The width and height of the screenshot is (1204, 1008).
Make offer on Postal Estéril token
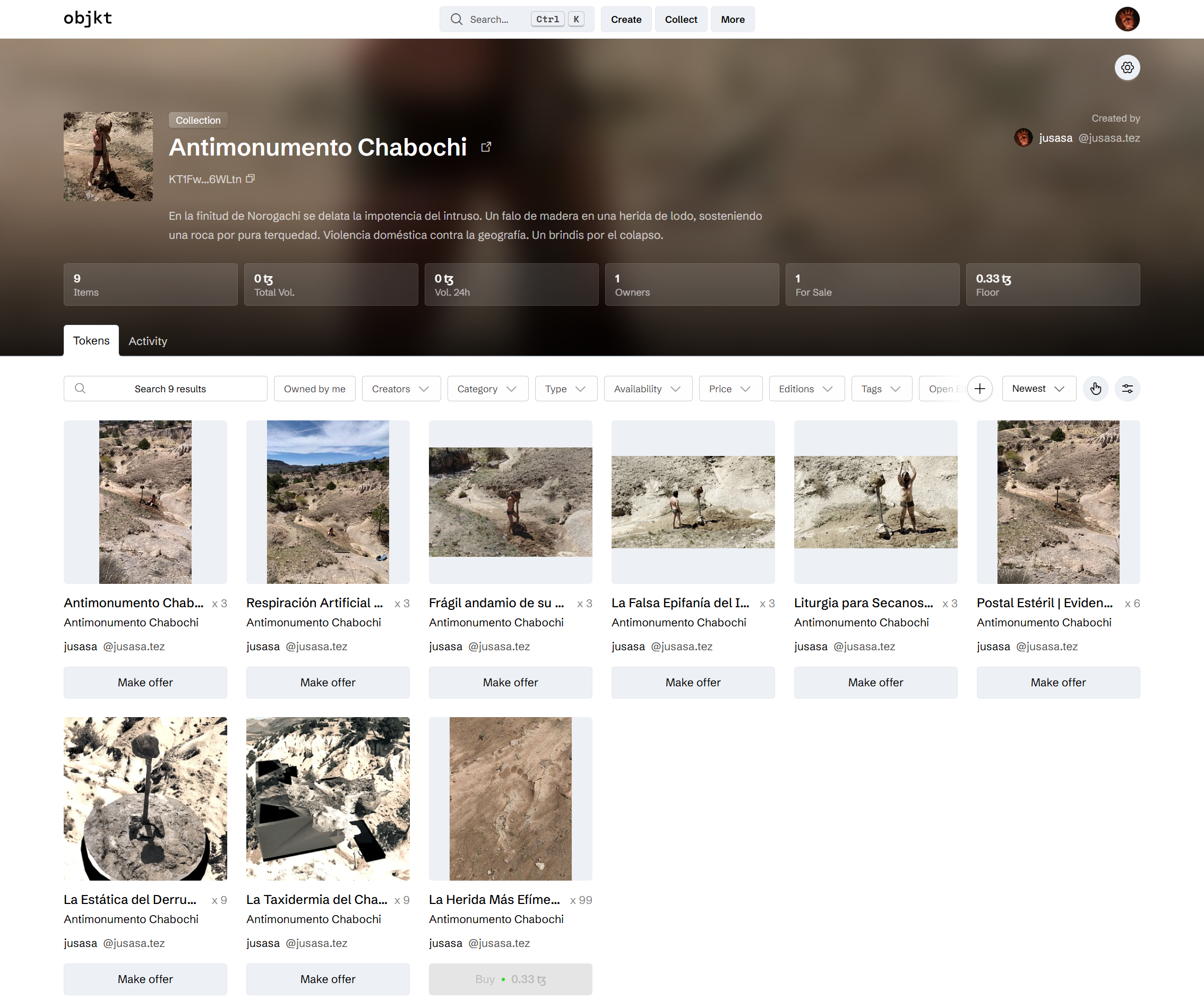click(1058, 682)
